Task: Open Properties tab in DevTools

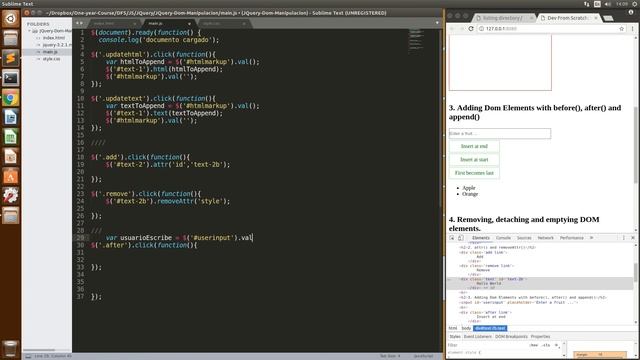Action: point(540,337)
